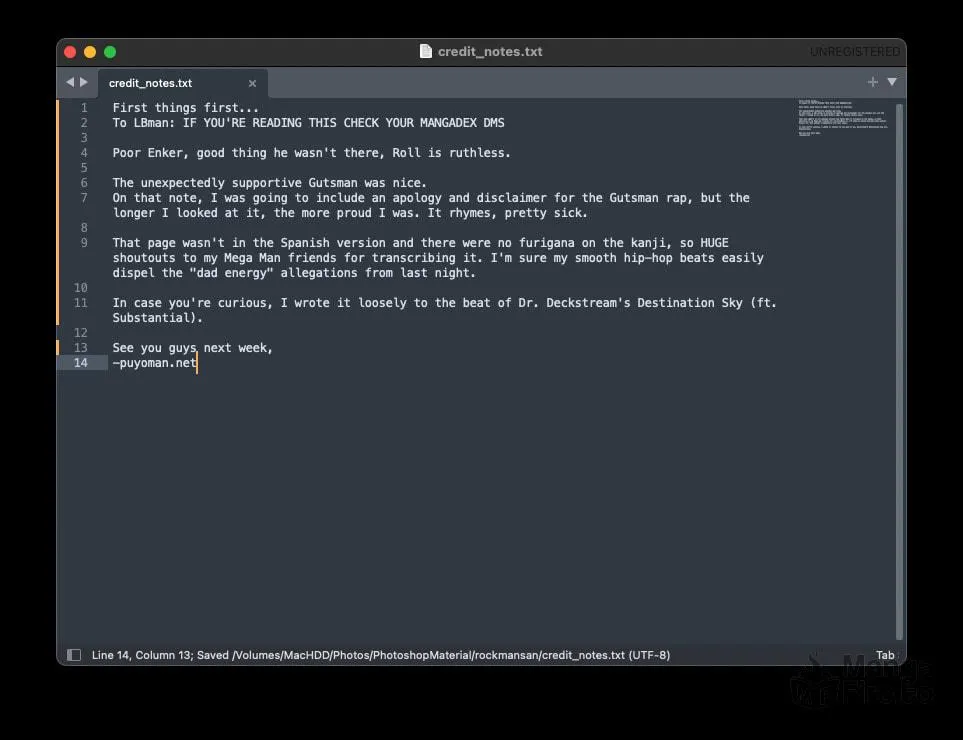Click the forward tab navigation arrow
Viewport: 963px width, 740px height.
(84, 82)
